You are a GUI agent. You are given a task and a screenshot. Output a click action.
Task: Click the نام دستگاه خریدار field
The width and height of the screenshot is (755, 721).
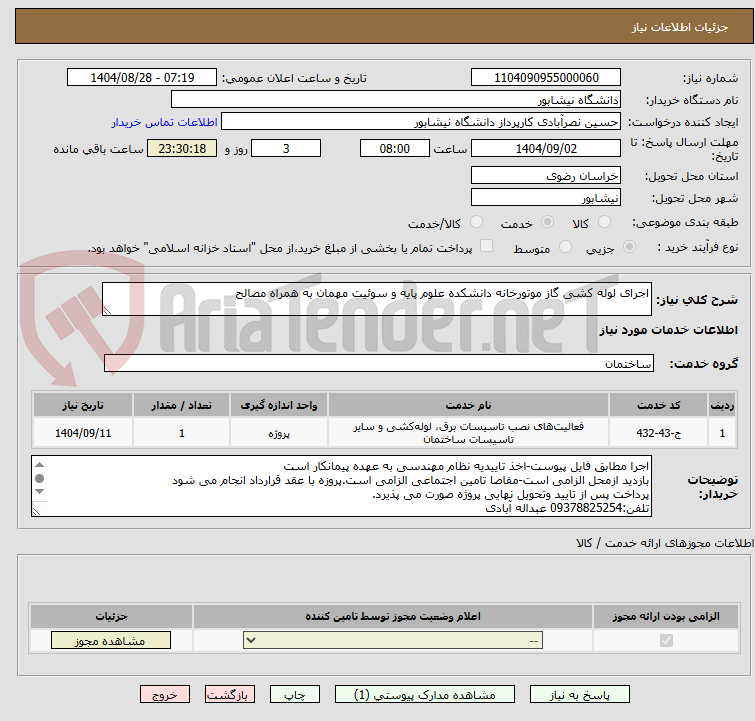(396, 100)
